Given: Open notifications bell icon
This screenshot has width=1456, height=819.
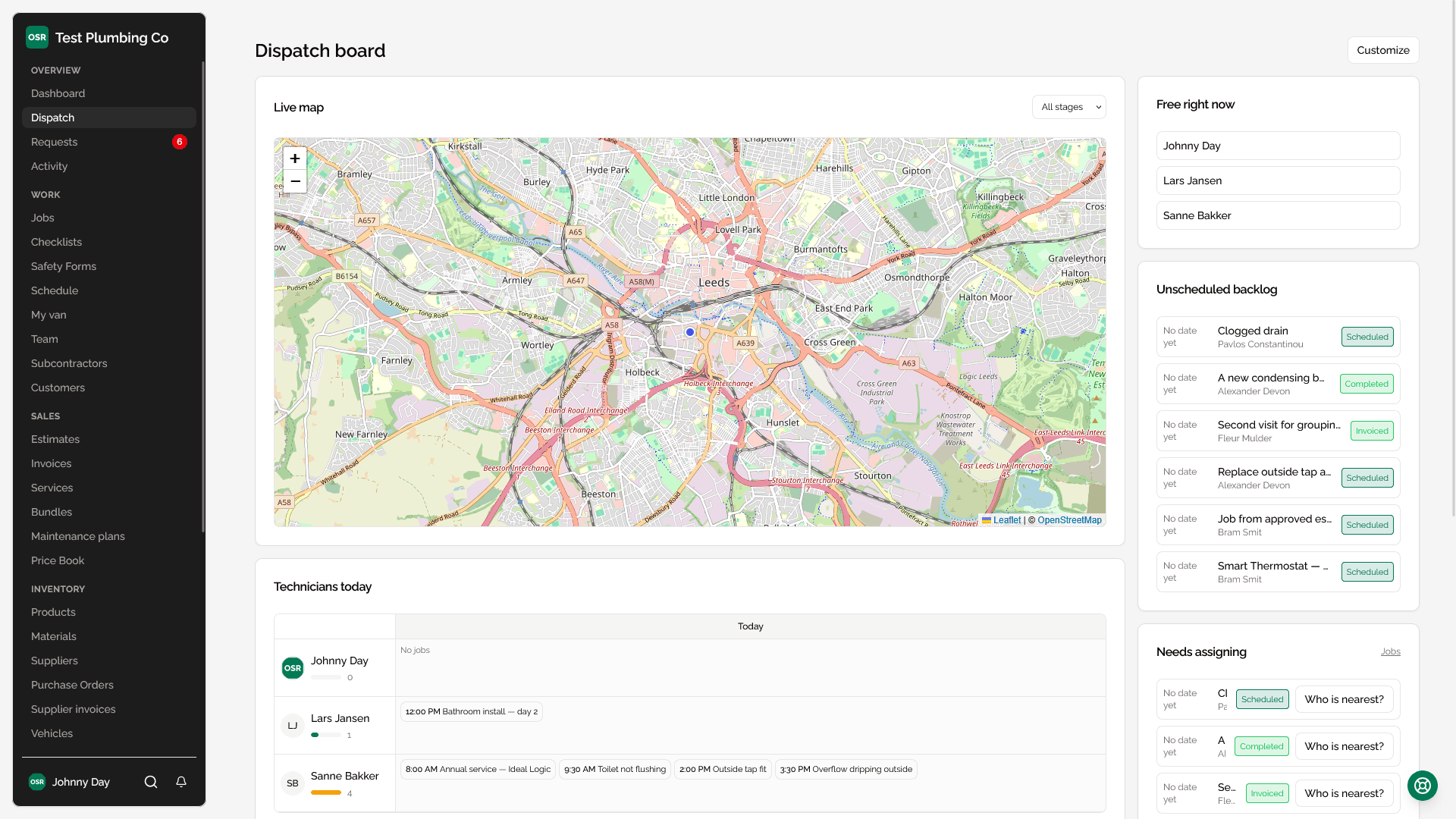Looking at the screenshot, I should pos(181,782).
